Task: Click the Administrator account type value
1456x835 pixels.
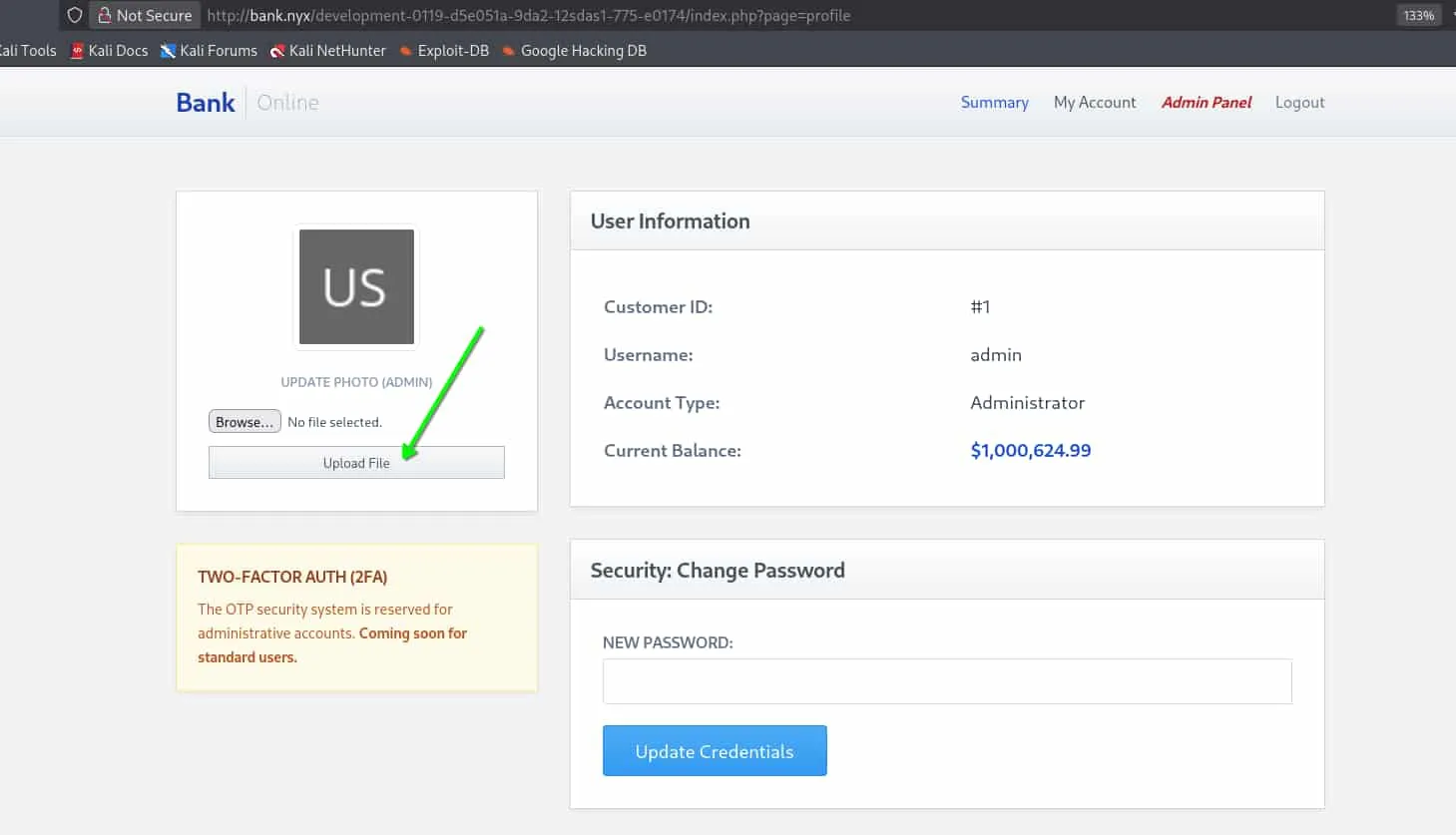Action: click(1027, 403)
